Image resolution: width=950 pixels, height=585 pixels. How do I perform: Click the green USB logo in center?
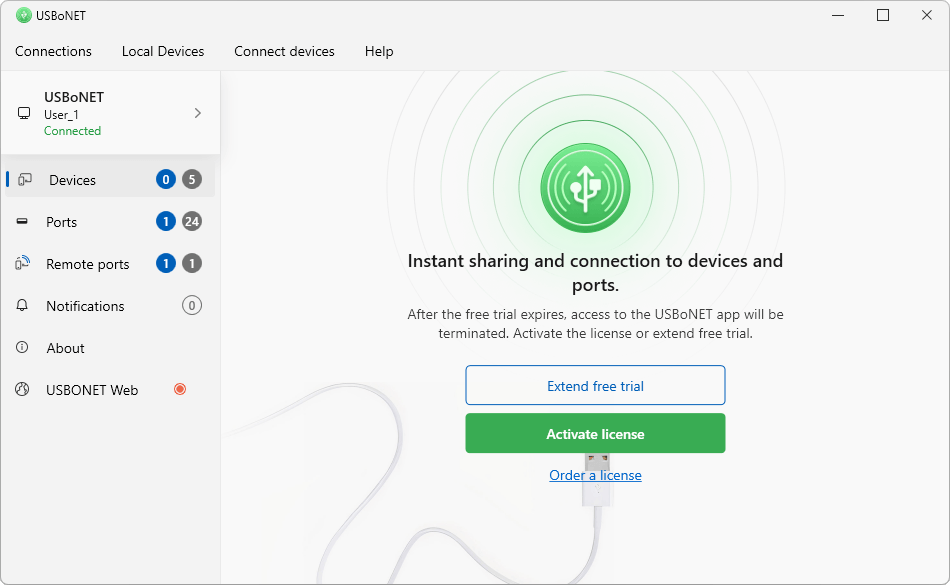click(585, 187)
